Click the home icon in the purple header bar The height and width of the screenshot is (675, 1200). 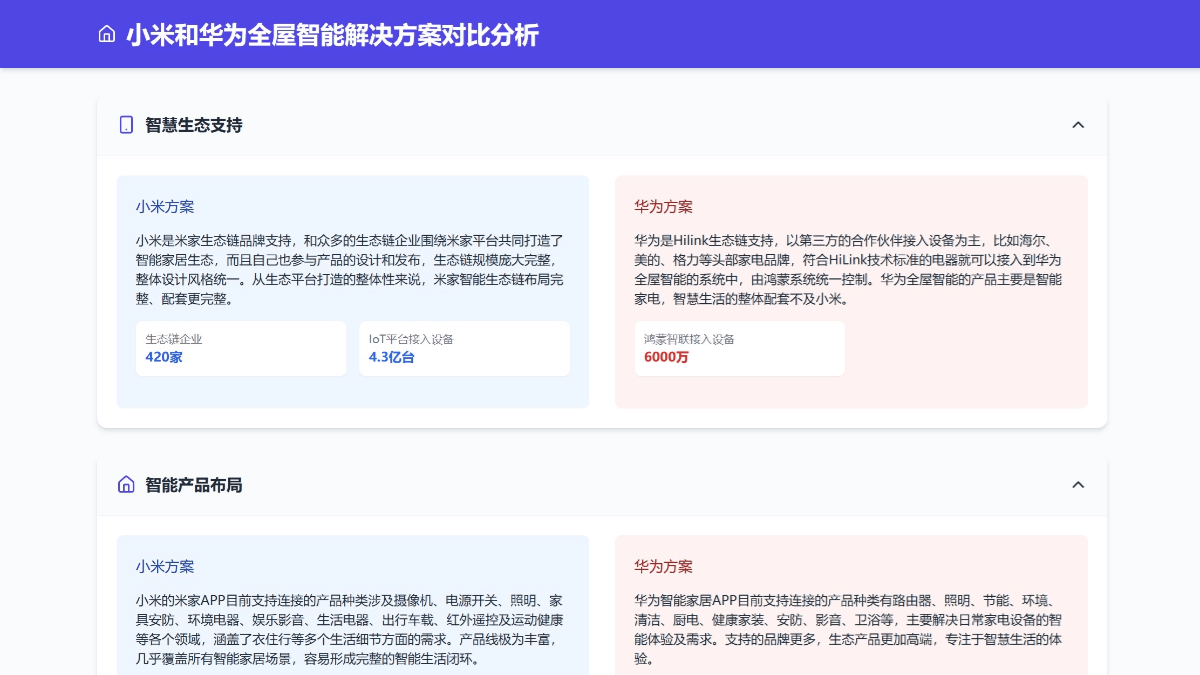point(107,33)
